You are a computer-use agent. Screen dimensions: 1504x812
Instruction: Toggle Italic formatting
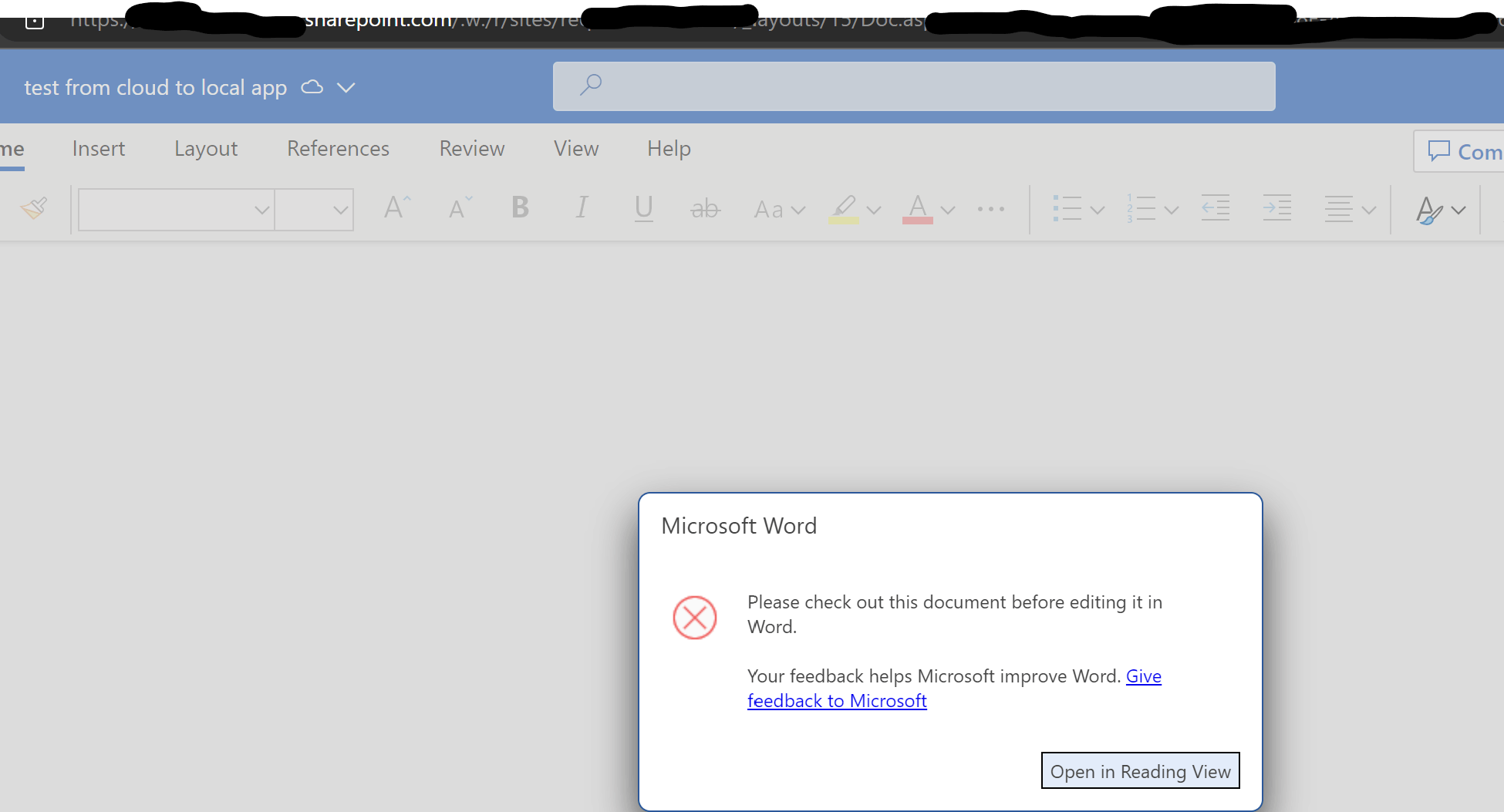tap(582, 208)
